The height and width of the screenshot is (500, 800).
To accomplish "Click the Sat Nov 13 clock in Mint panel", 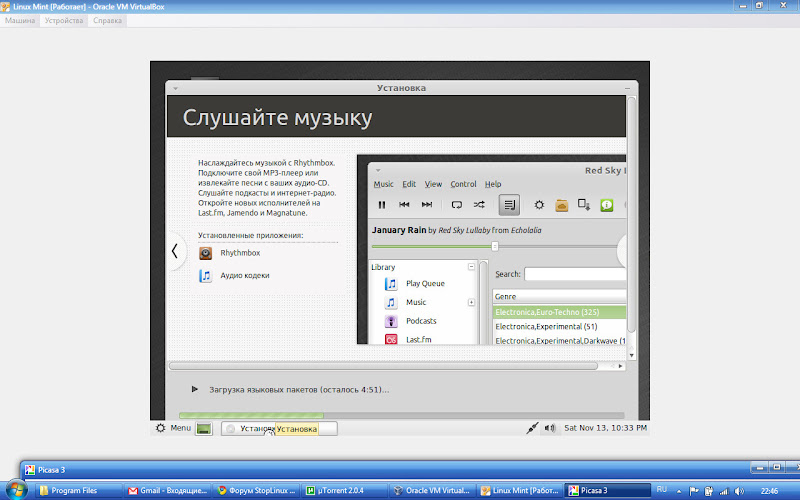I will (605, 428).
